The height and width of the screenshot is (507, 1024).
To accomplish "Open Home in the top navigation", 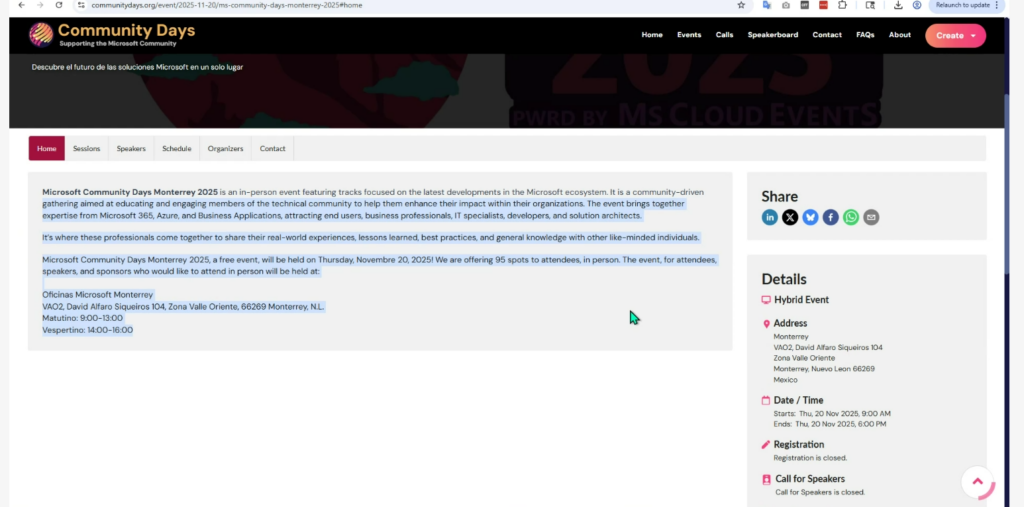I will (x=652, y=35).
